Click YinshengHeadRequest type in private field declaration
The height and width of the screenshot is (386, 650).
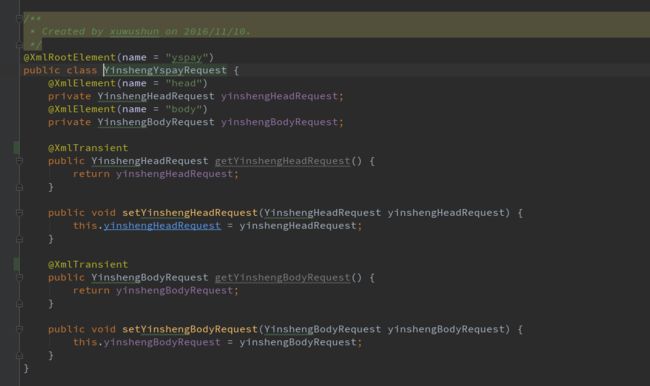(156, 96)
